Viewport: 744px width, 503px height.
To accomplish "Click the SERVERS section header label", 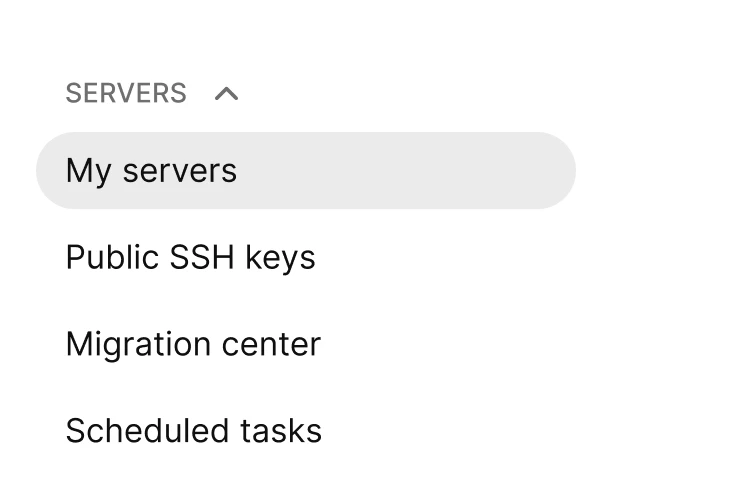I will click(x=126, y=94).
